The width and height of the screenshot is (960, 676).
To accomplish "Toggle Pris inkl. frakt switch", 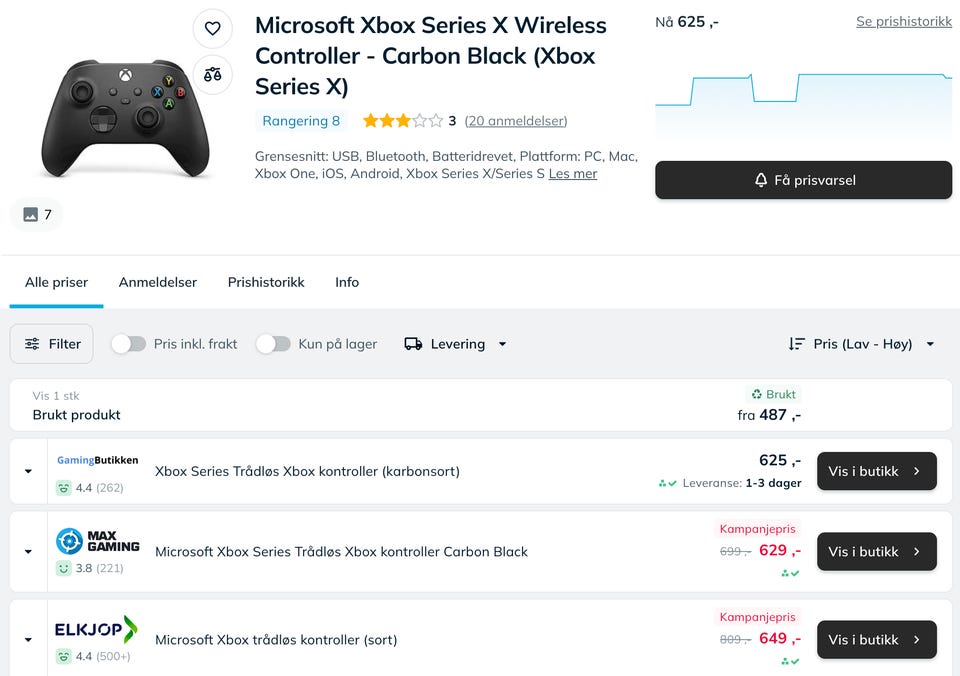I will tap(129, 344).
